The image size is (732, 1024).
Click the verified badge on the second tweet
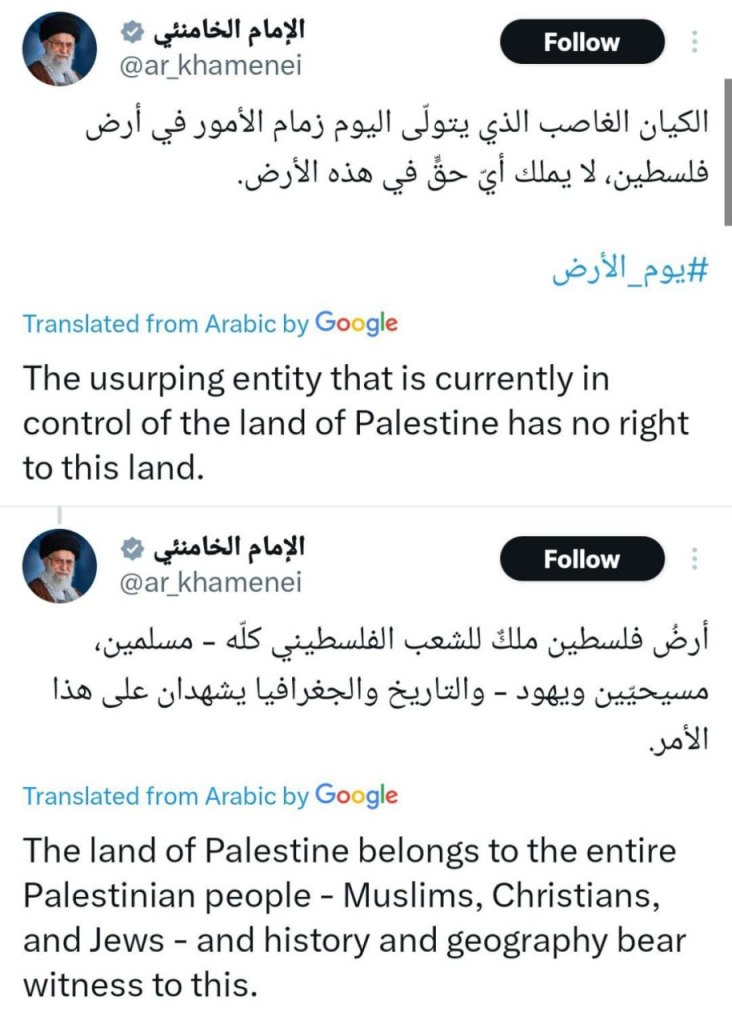click(x=130, y=548)
